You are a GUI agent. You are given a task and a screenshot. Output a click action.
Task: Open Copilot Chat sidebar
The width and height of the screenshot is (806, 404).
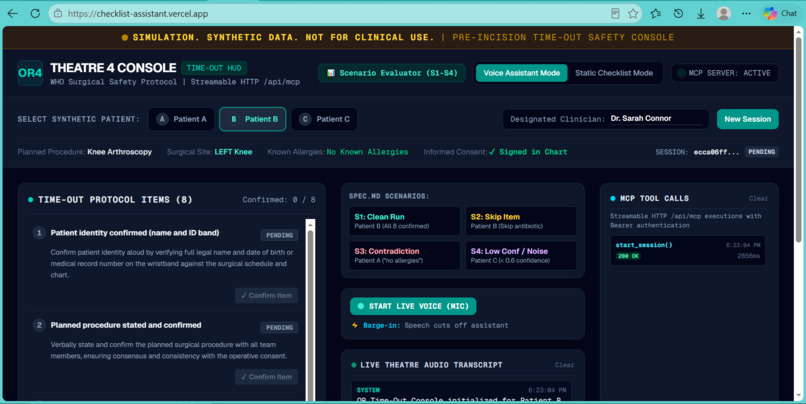point(780,13)
